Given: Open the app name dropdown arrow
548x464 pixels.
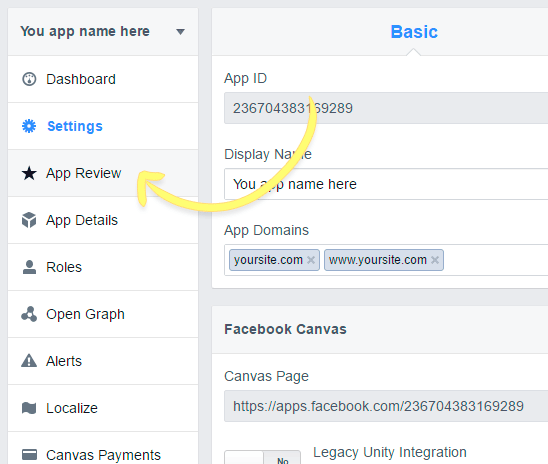Looking at the screenshot, I should [x=180, y=32].
